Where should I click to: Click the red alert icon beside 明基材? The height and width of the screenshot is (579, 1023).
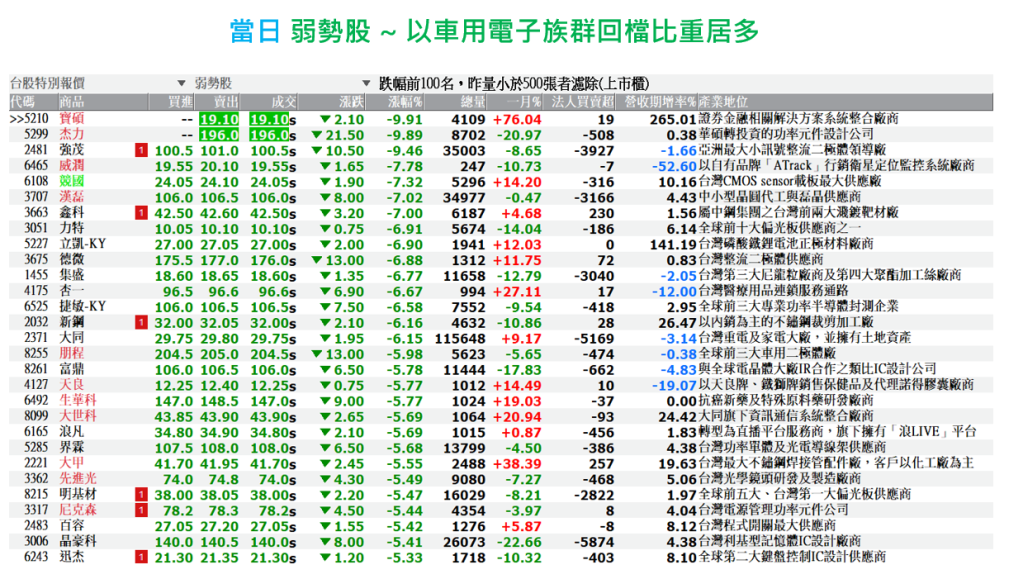click(141, 494)
